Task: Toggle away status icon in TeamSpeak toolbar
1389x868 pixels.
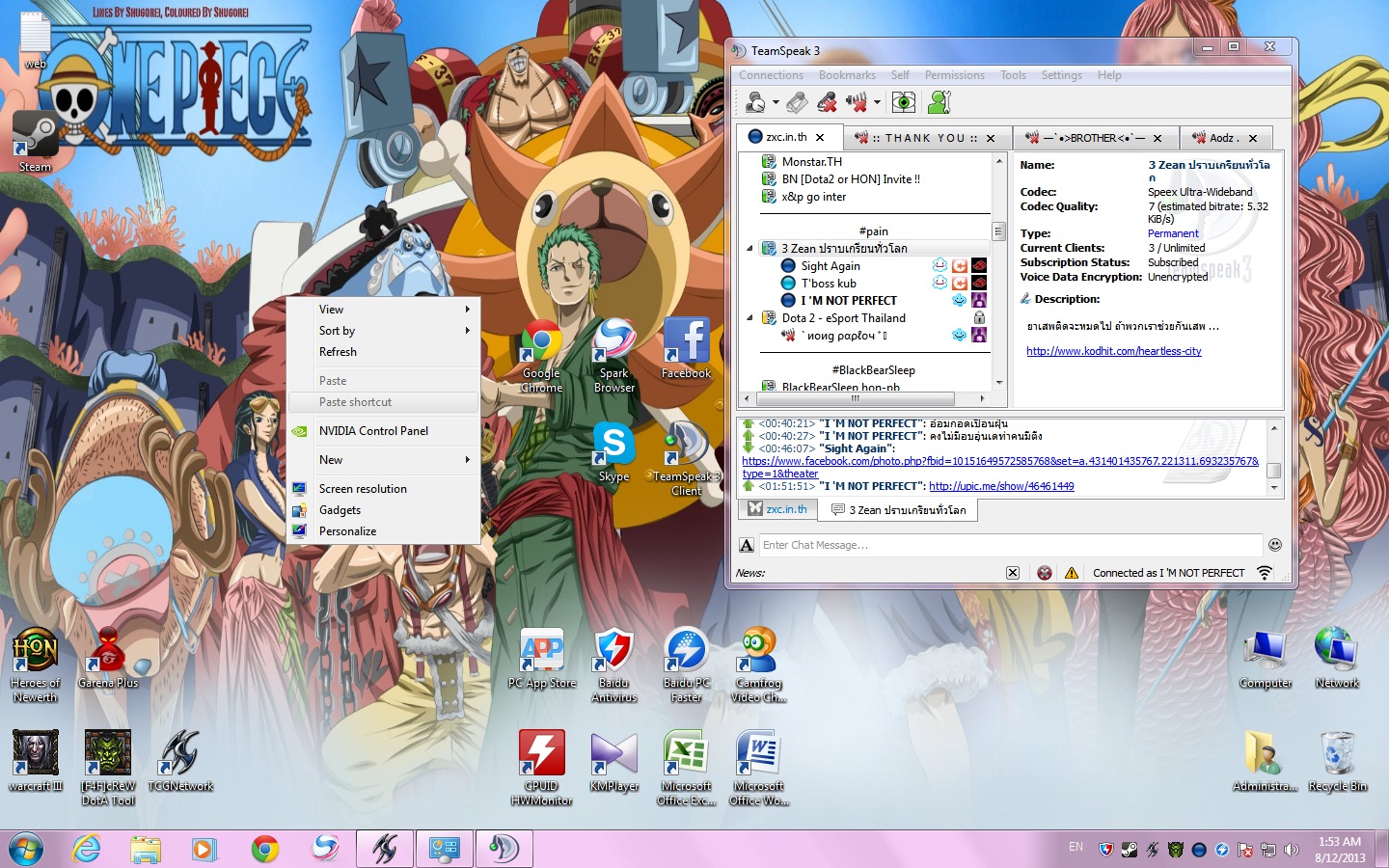Action: pos(857,101)
